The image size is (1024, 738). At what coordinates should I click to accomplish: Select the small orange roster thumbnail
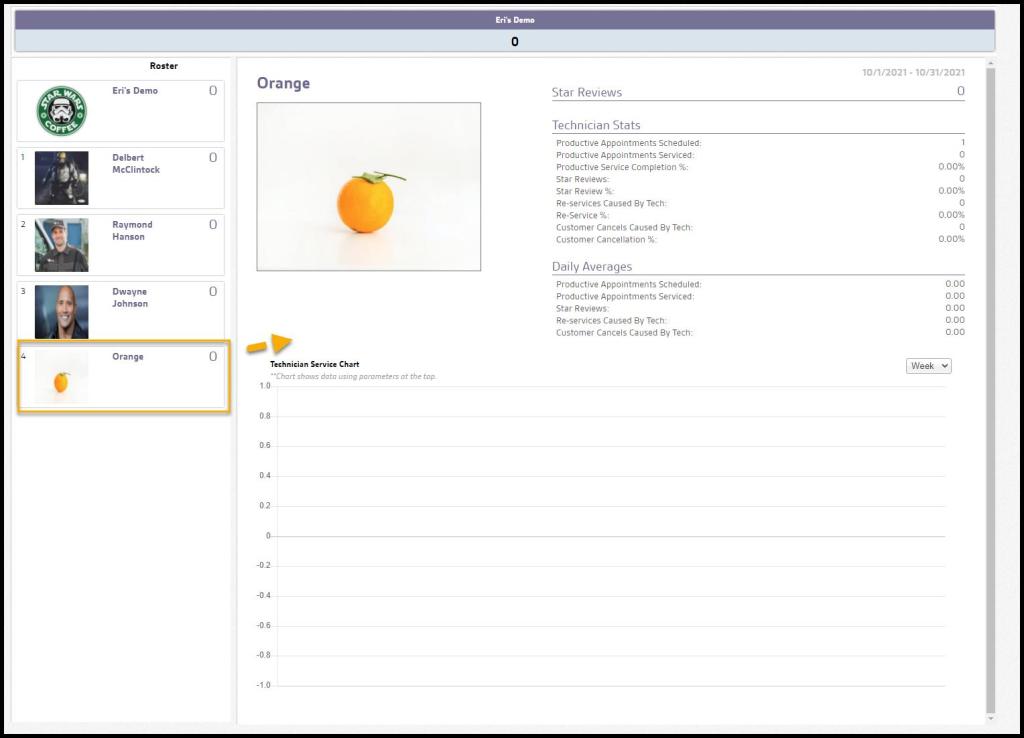(61, 378)
